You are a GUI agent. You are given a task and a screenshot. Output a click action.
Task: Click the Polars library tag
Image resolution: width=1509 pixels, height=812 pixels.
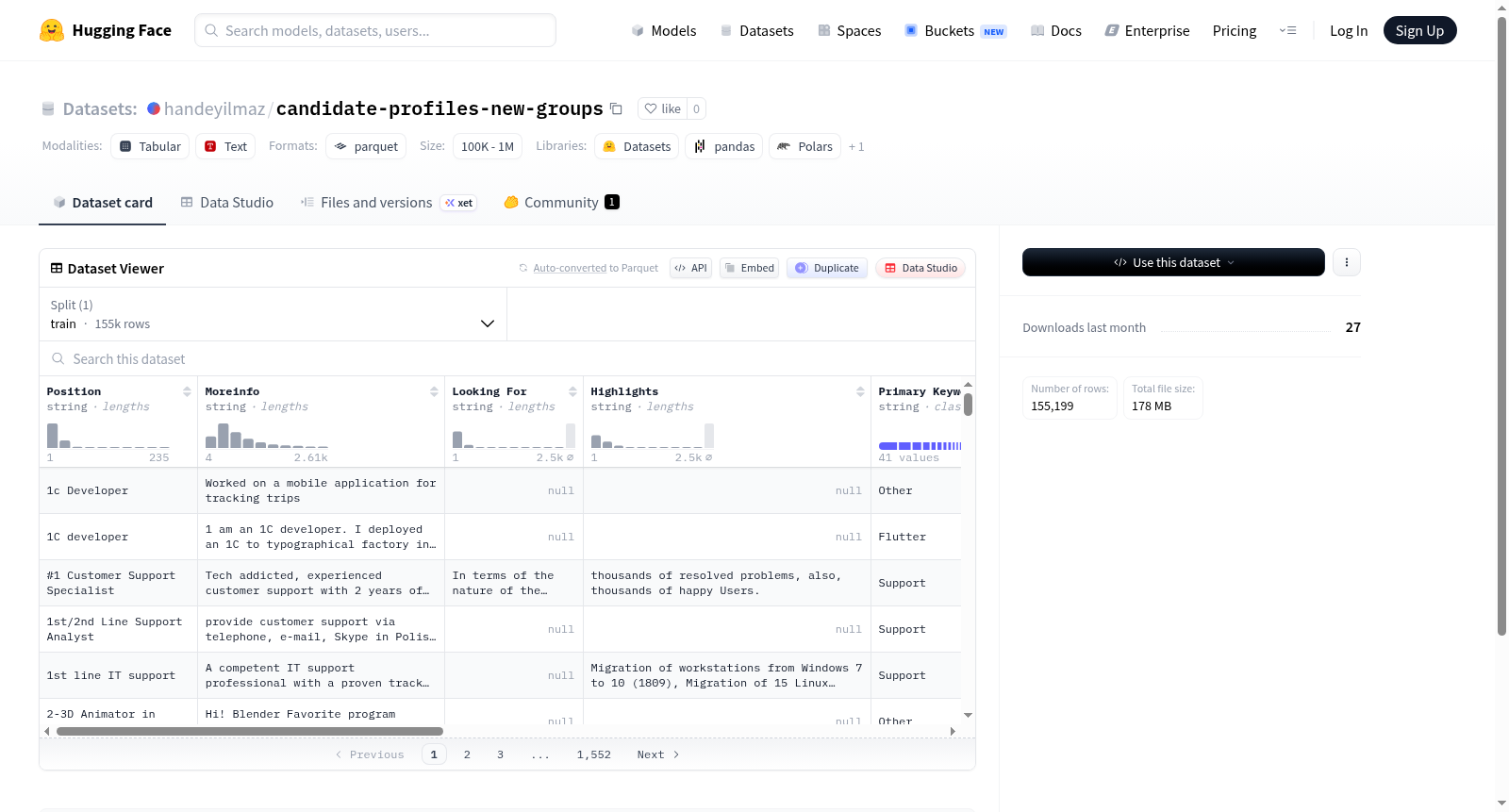point(804,146)
